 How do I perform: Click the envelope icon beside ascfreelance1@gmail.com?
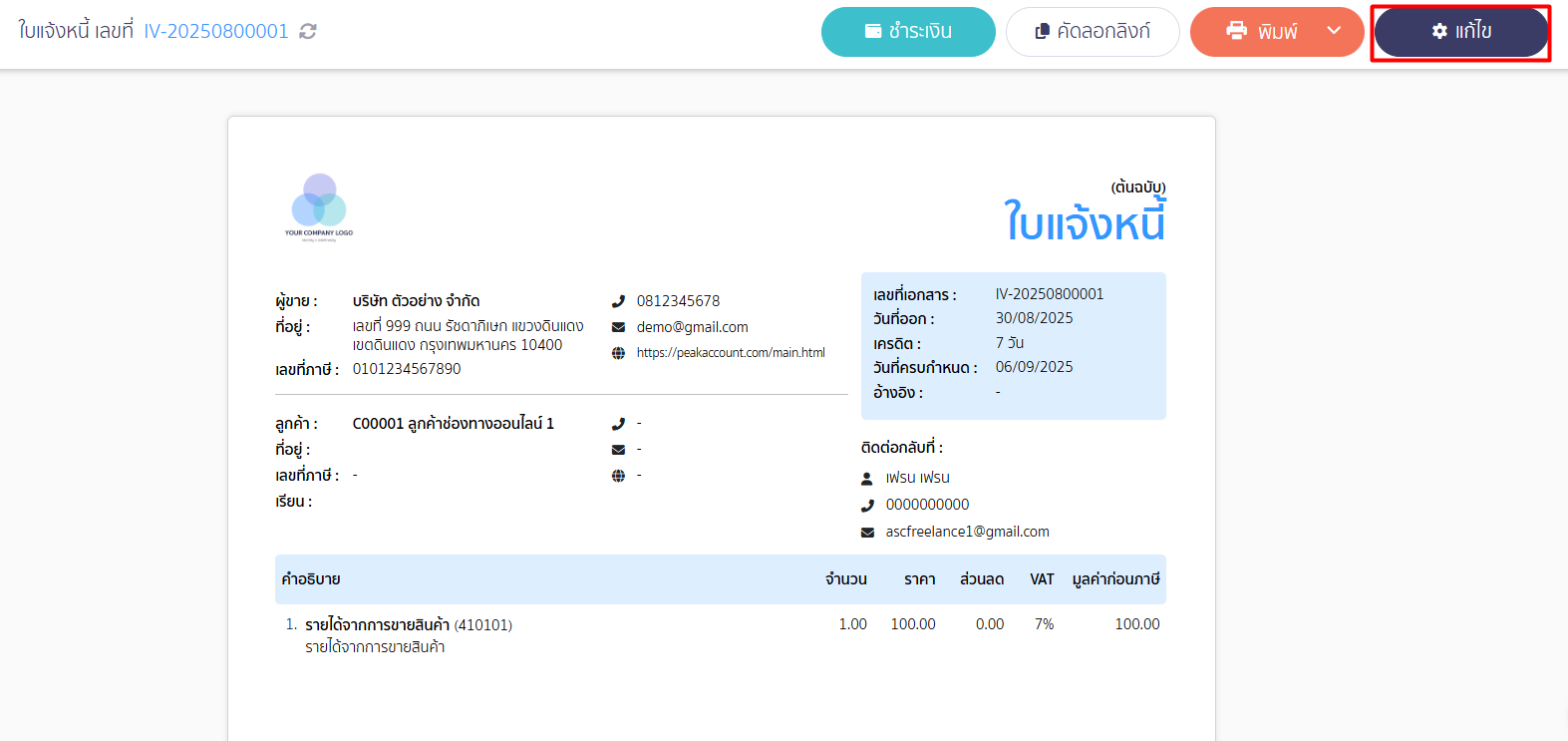point(867,533)
